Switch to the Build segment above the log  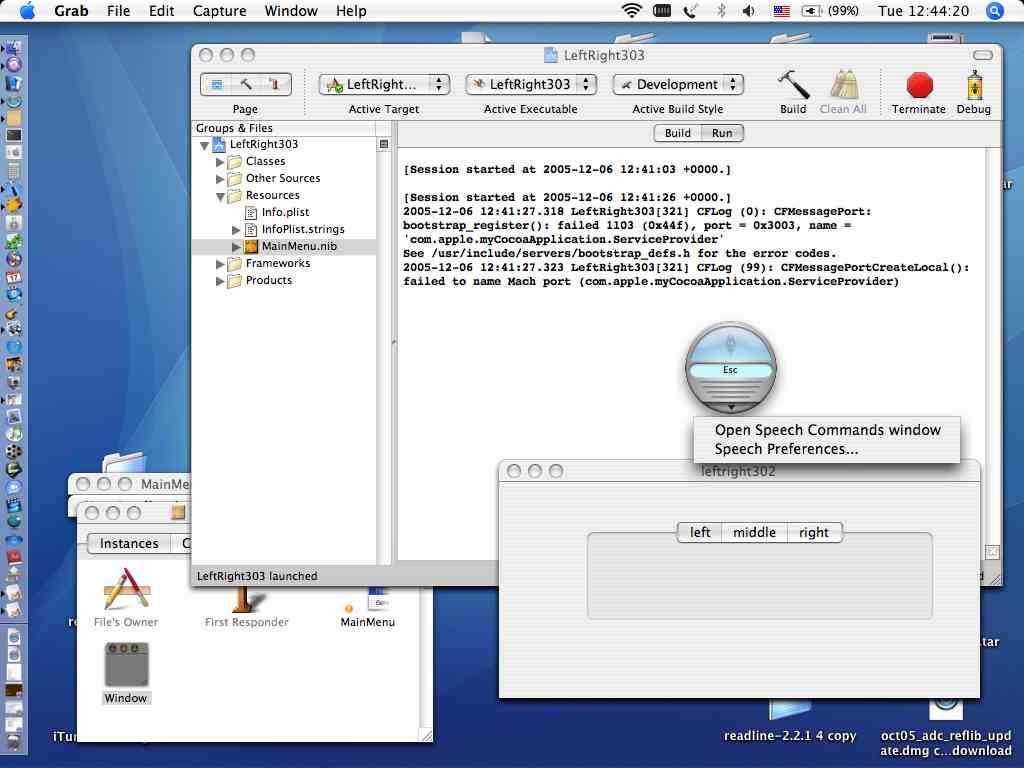[x=677, y=133]
